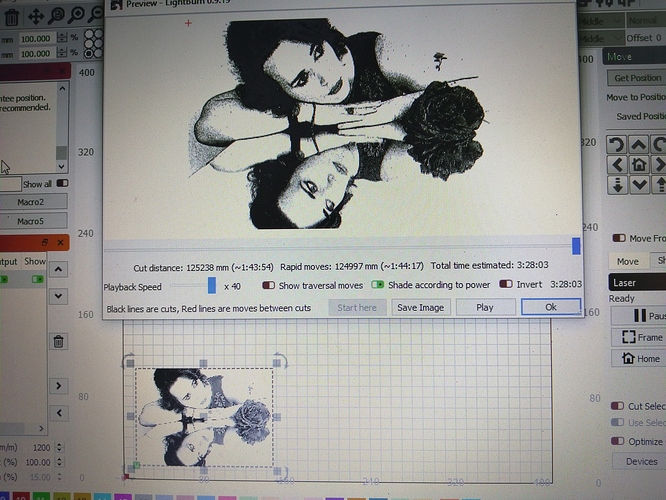
Task: Open the upper Middle dropdown
Action: tap(602, 21)
